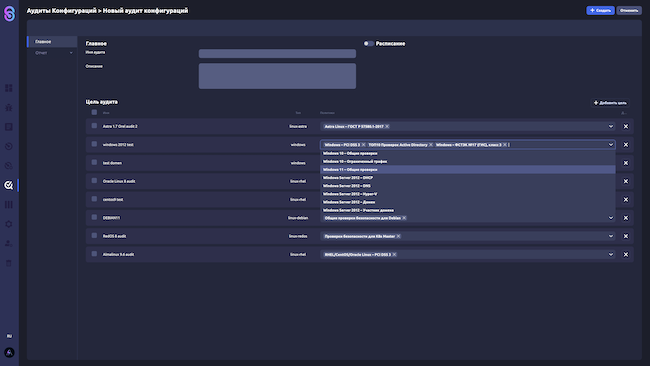
Task: Click the app logo at top left
Action: (x=9, y=13)
